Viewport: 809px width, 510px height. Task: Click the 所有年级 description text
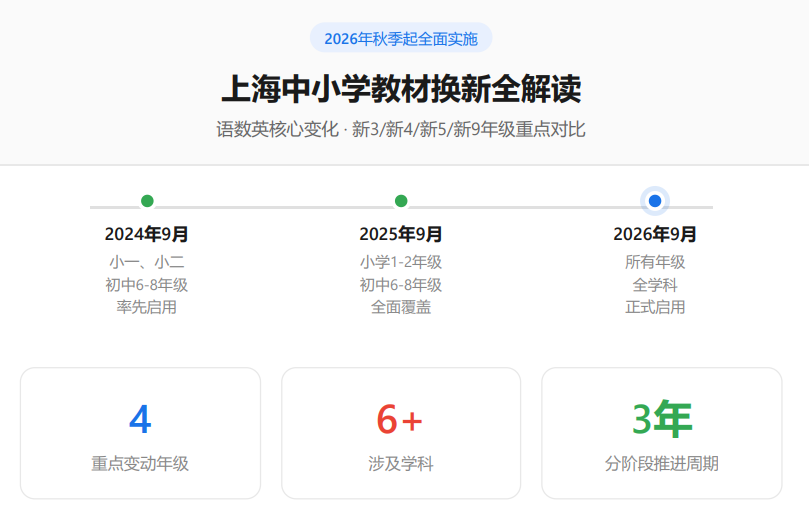click(655, 262)
